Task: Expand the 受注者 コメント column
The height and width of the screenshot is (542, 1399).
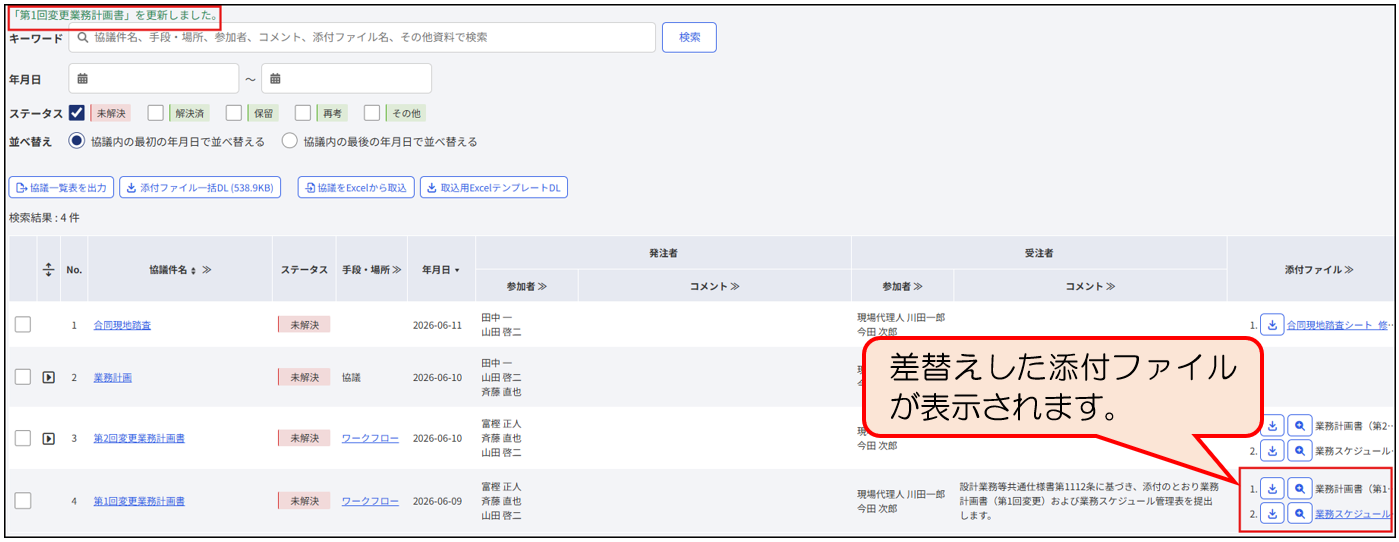Action: click(x=1110, y=286)
